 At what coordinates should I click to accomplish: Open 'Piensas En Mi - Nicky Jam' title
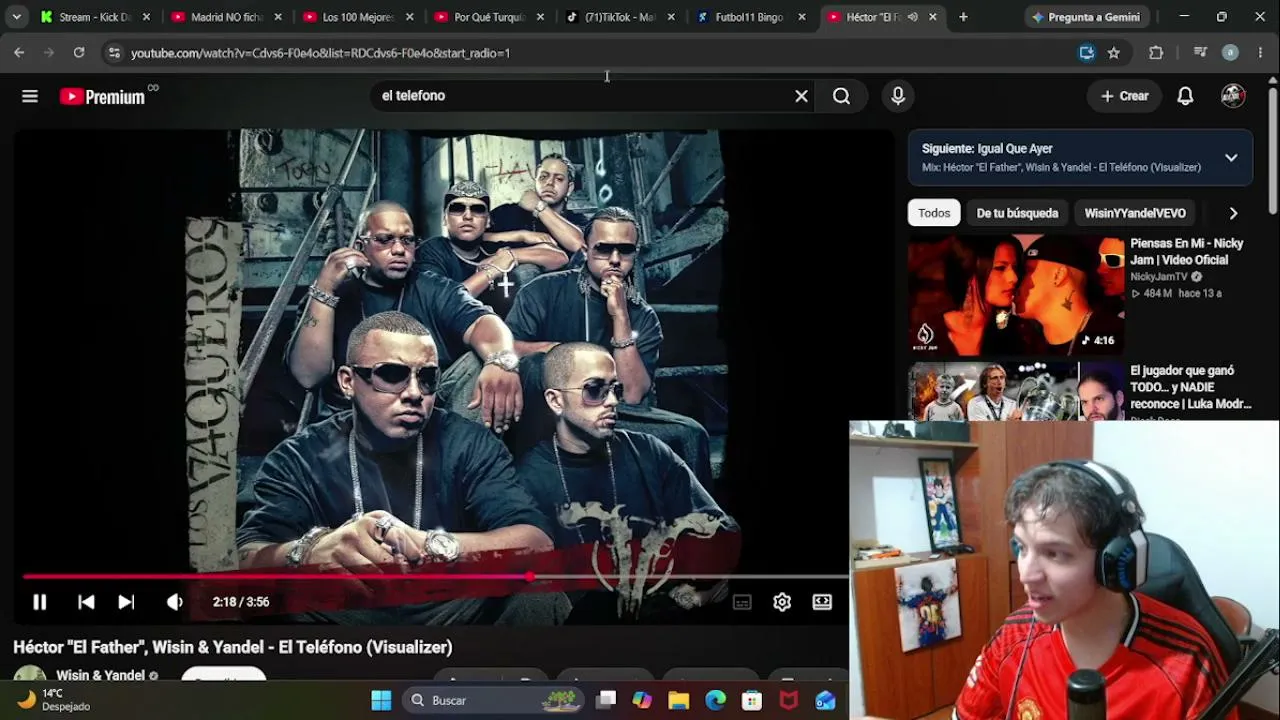[x=1187, y=252]
